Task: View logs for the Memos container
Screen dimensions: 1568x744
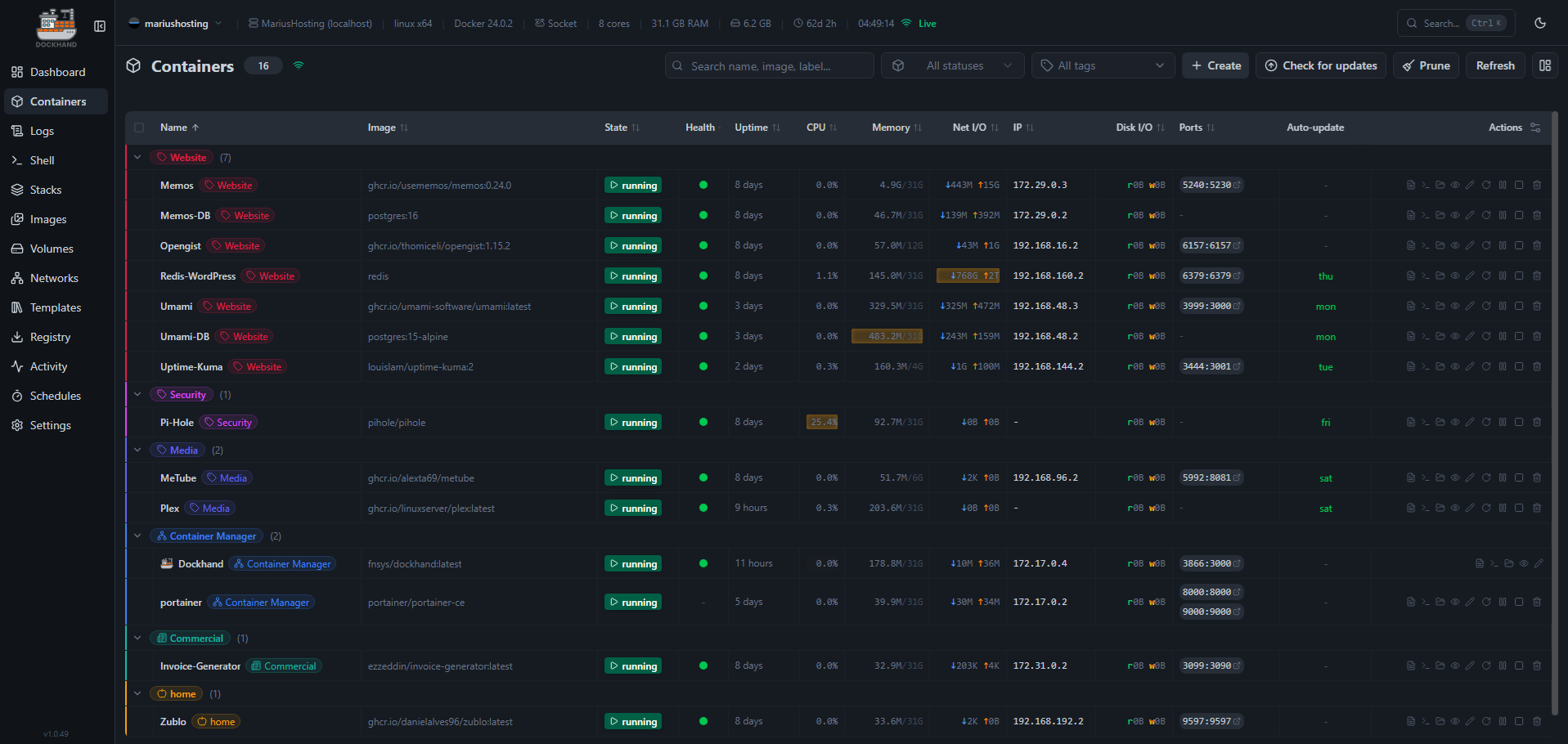Action: [x=1410, y=186]
